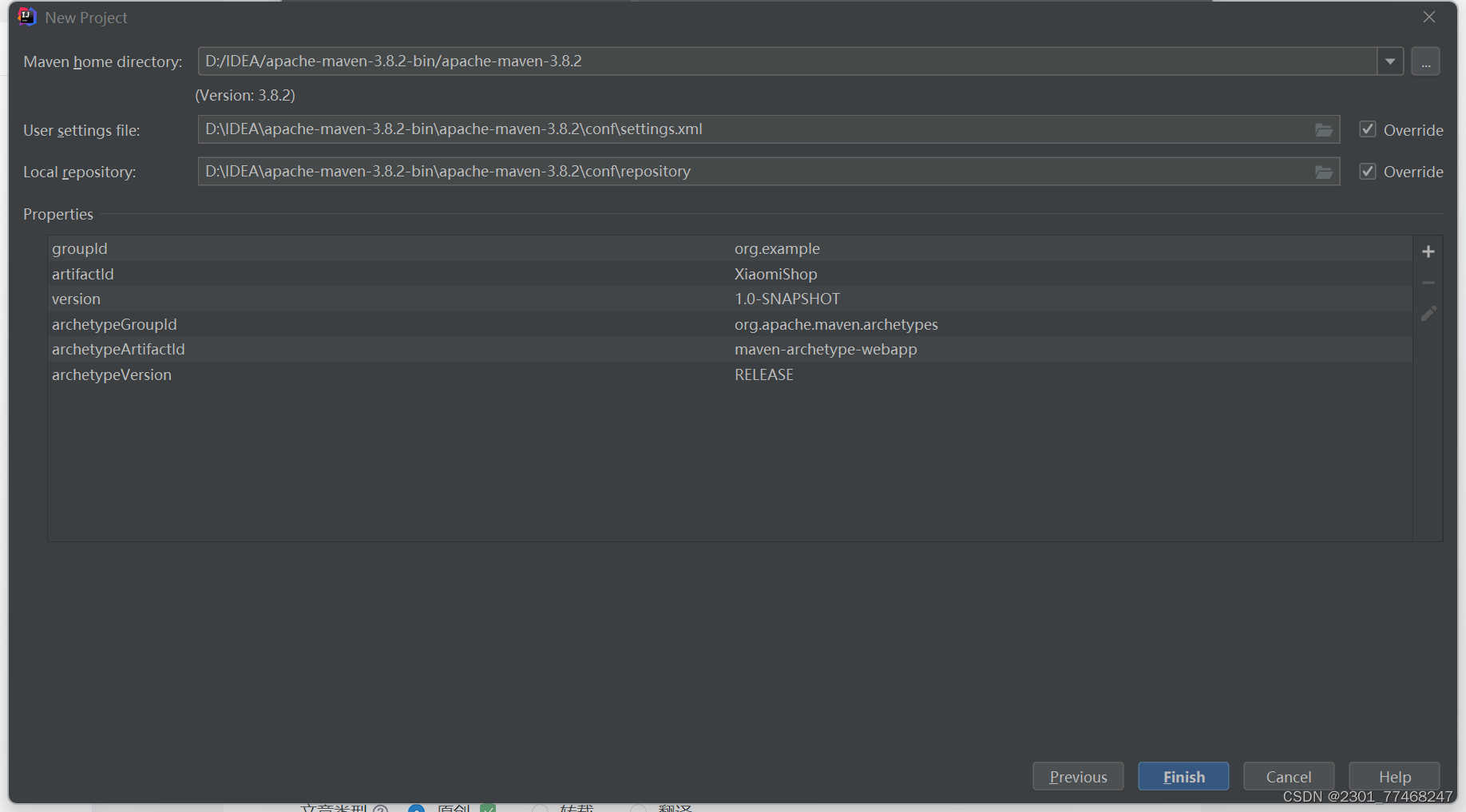Open Help for the New Project dialog

point(1394,776)
